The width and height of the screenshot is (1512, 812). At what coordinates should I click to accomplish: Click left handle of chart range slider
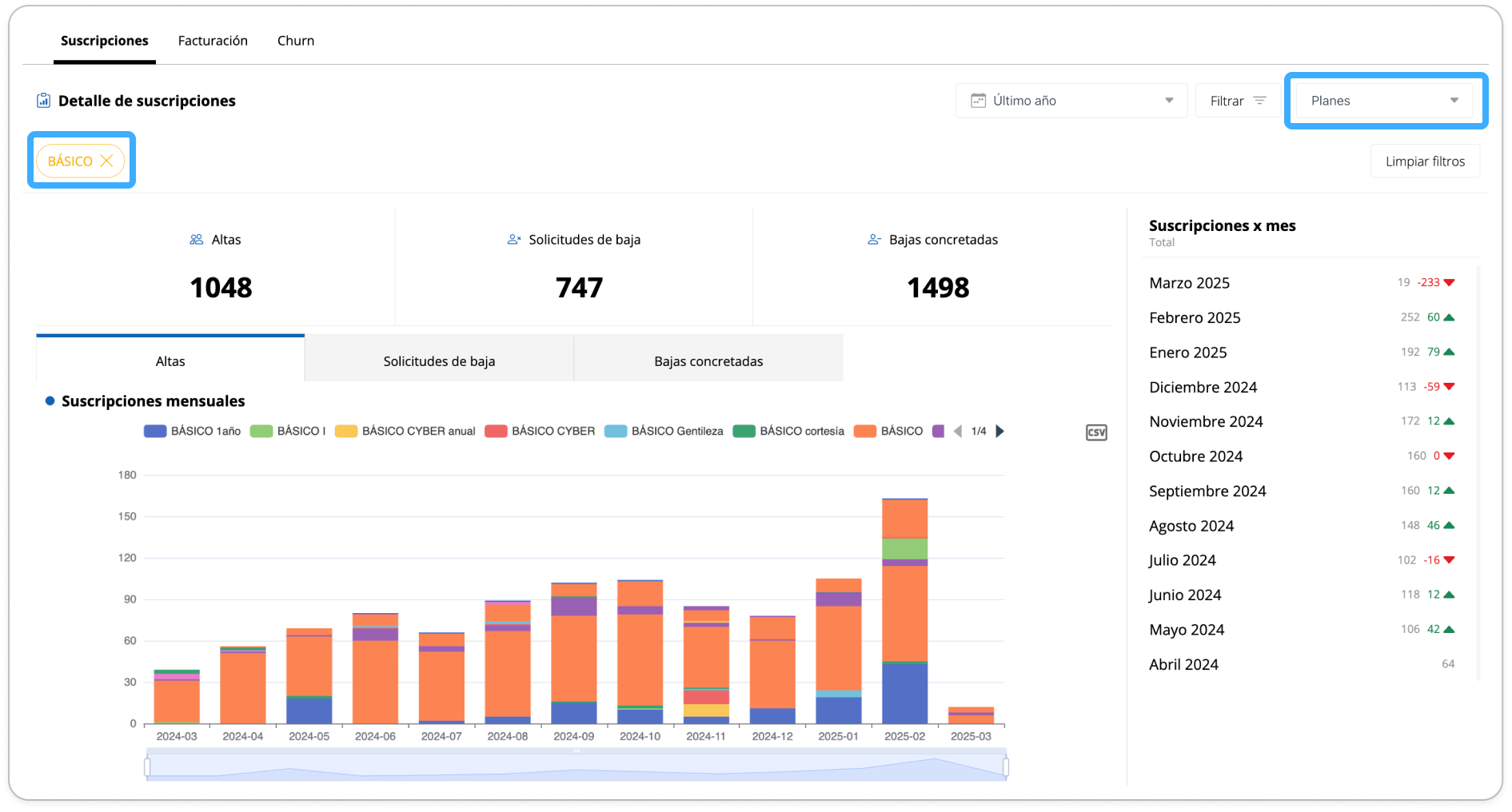(147, 767)
